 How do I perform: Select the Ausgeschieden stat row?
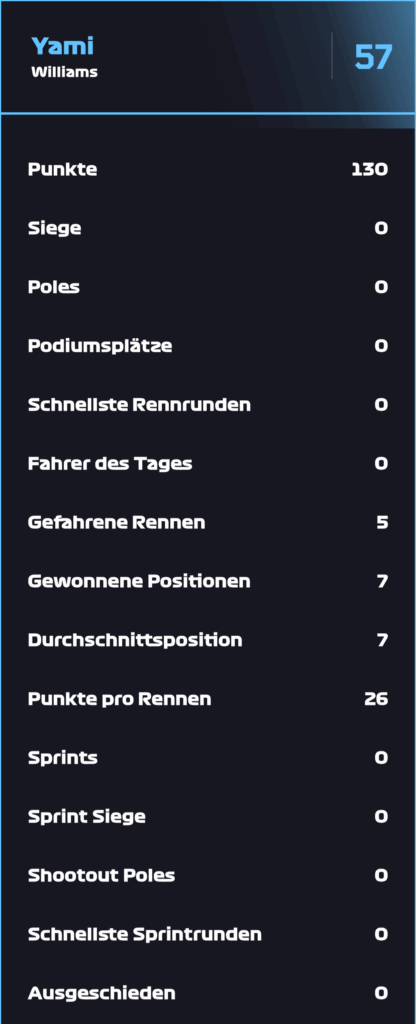pos(208,993)
